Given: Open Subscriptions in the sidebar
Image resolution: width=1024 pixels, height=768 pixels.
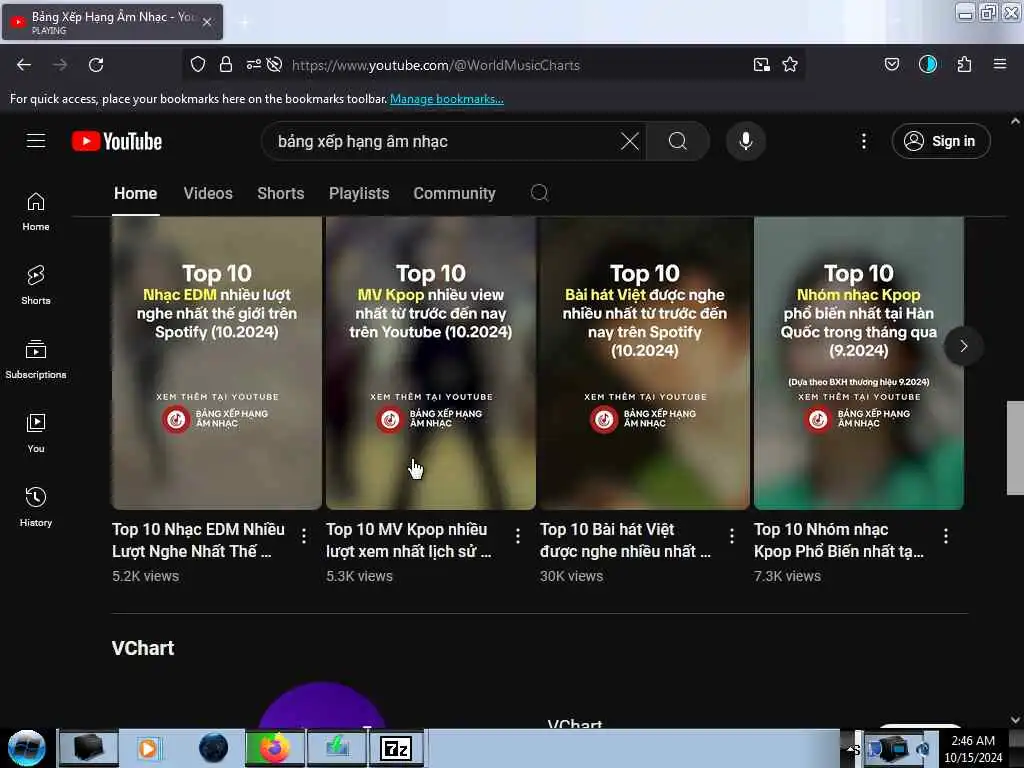Looking at the screenshot, I should (36, 359).
